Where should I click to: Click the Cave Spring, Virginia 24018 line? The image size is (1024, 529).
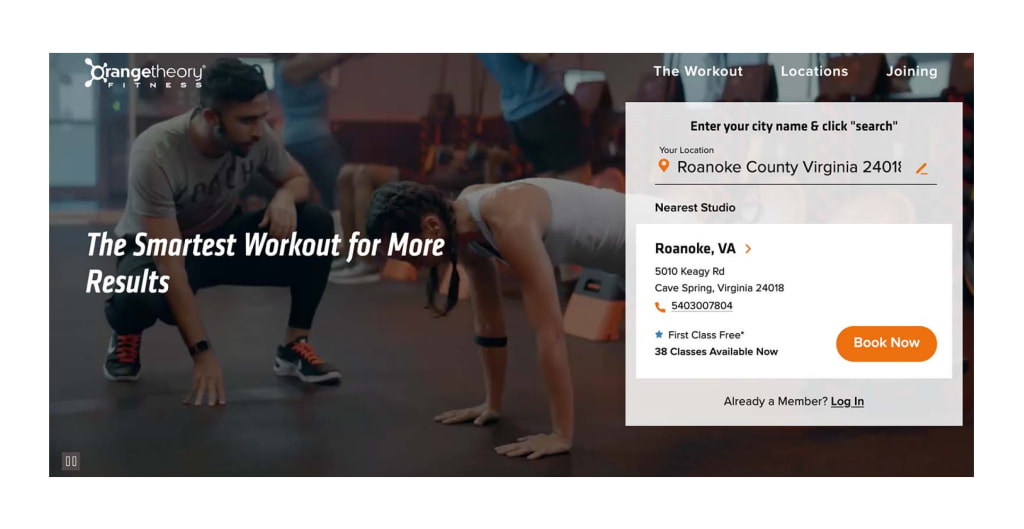coord(719,288)
